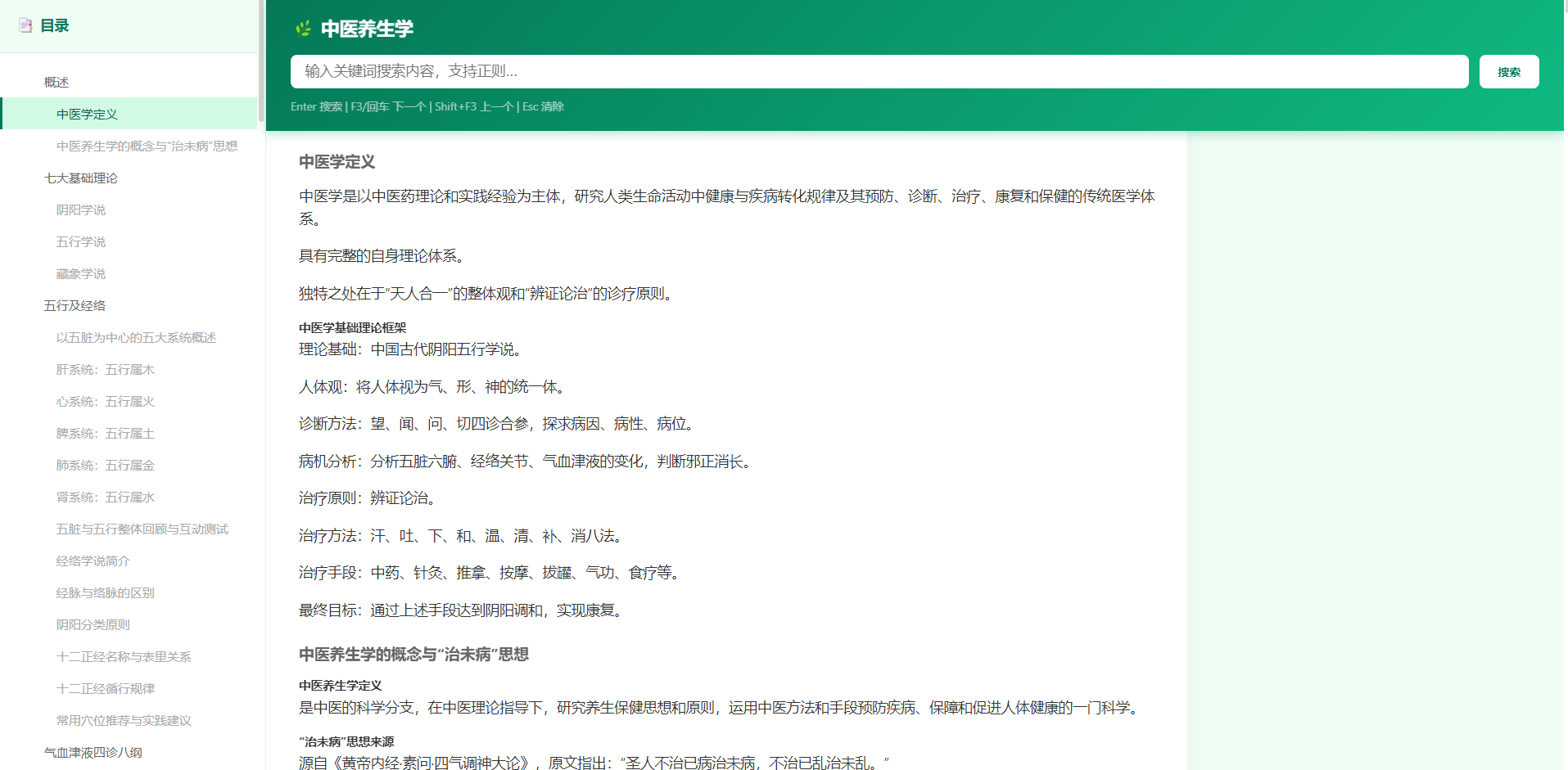This screenshot has width=1568, height=770.
Task: Open the 气血津液四诊八纲 section
Action: coord(93,752)
